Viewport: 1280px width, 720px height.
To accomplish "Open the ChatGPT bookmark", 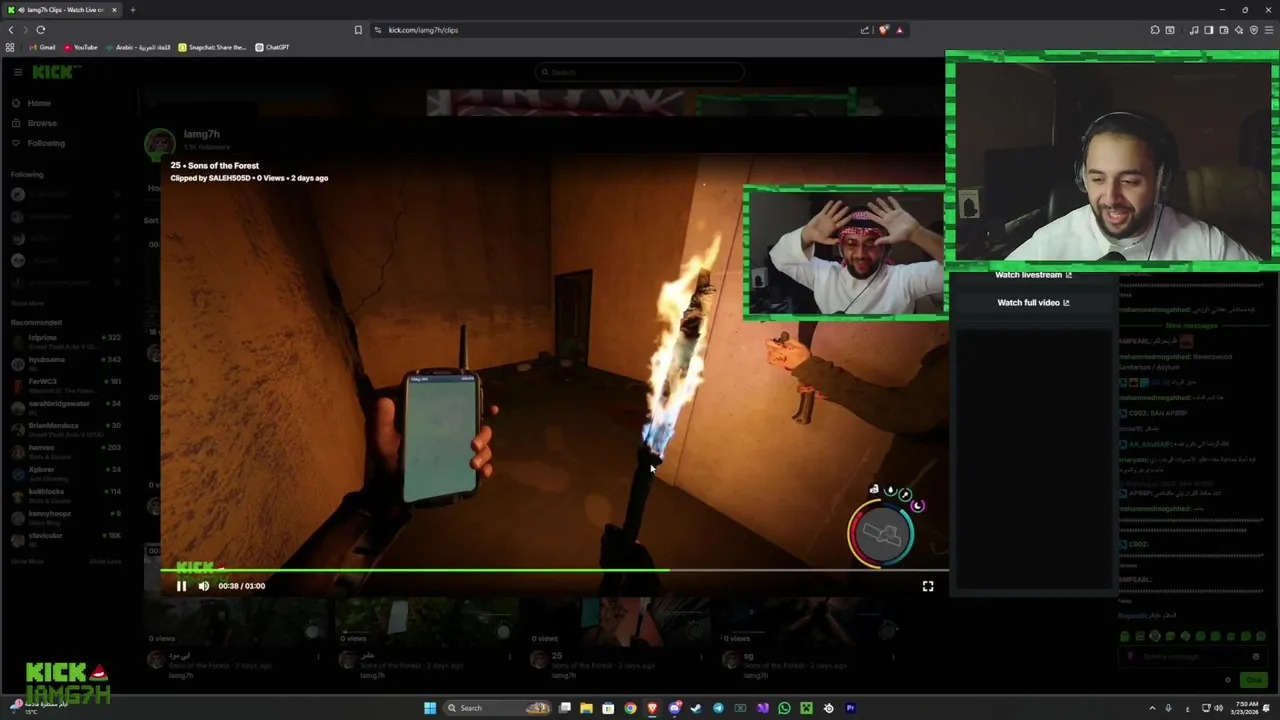I will tap(272, 47).
